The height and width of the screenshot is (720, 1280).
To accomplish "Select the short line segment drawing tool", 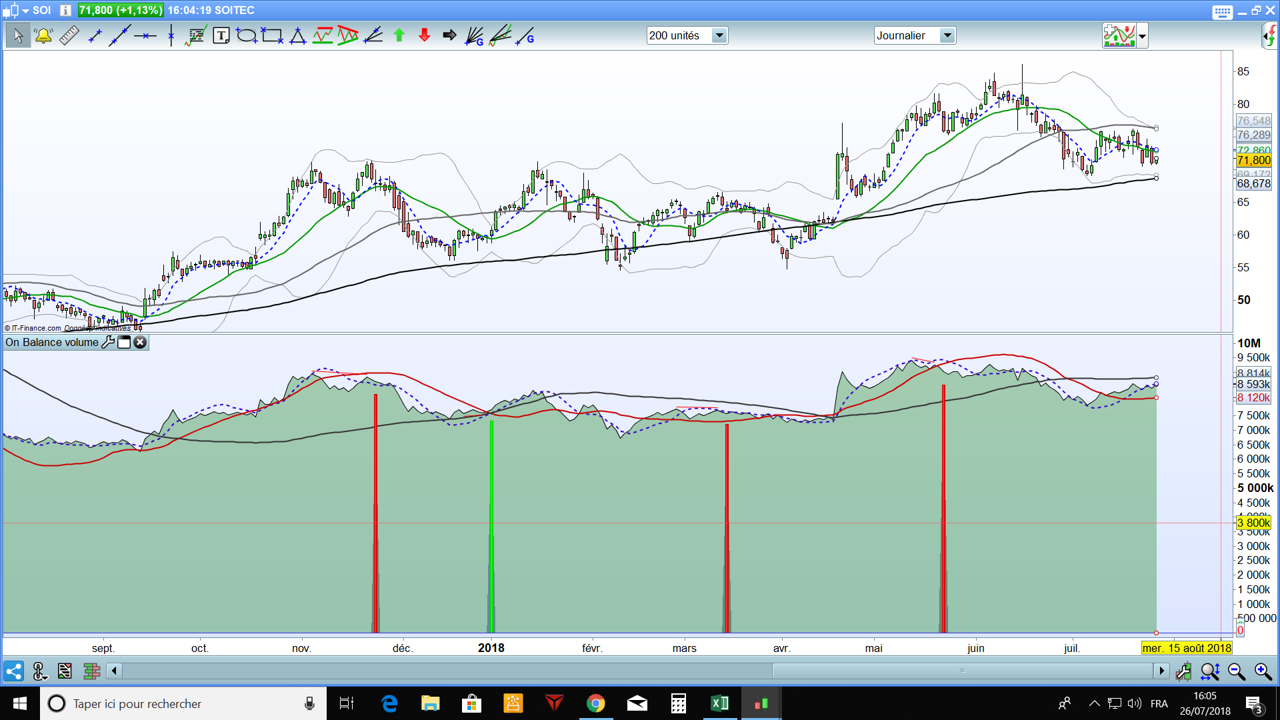I will pos(95,36).
